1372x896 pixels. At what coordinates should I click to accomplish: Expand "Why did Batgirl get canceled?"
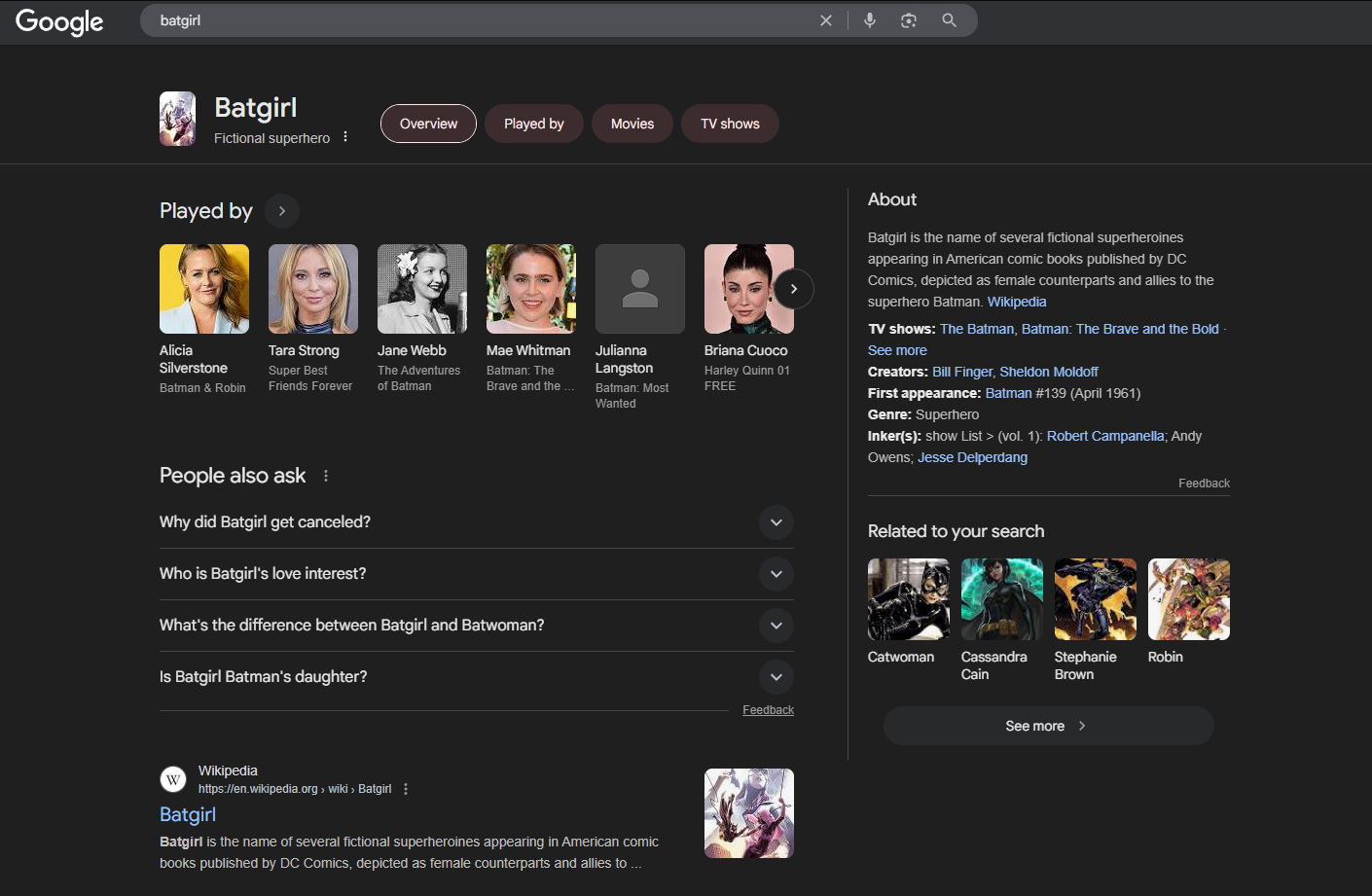tap(477, 522)
